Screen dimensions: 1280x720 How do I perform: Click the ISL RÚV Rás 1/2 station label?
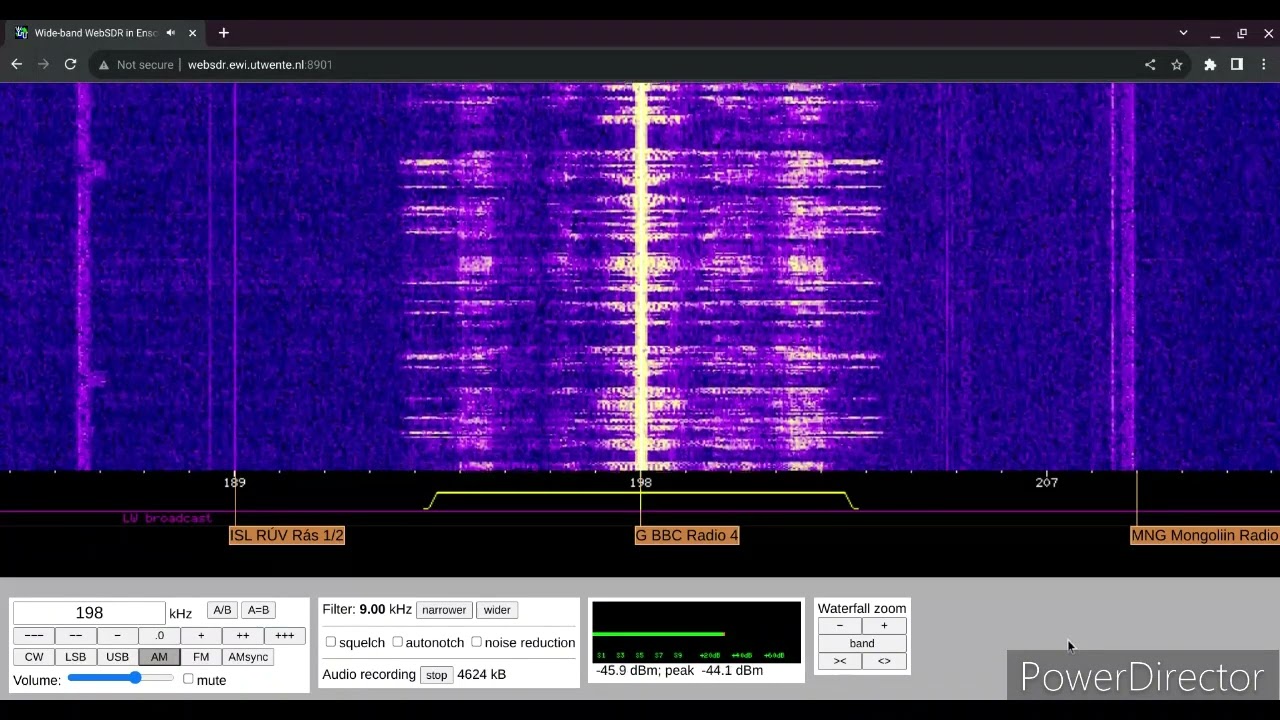click(x=287, y=536)
